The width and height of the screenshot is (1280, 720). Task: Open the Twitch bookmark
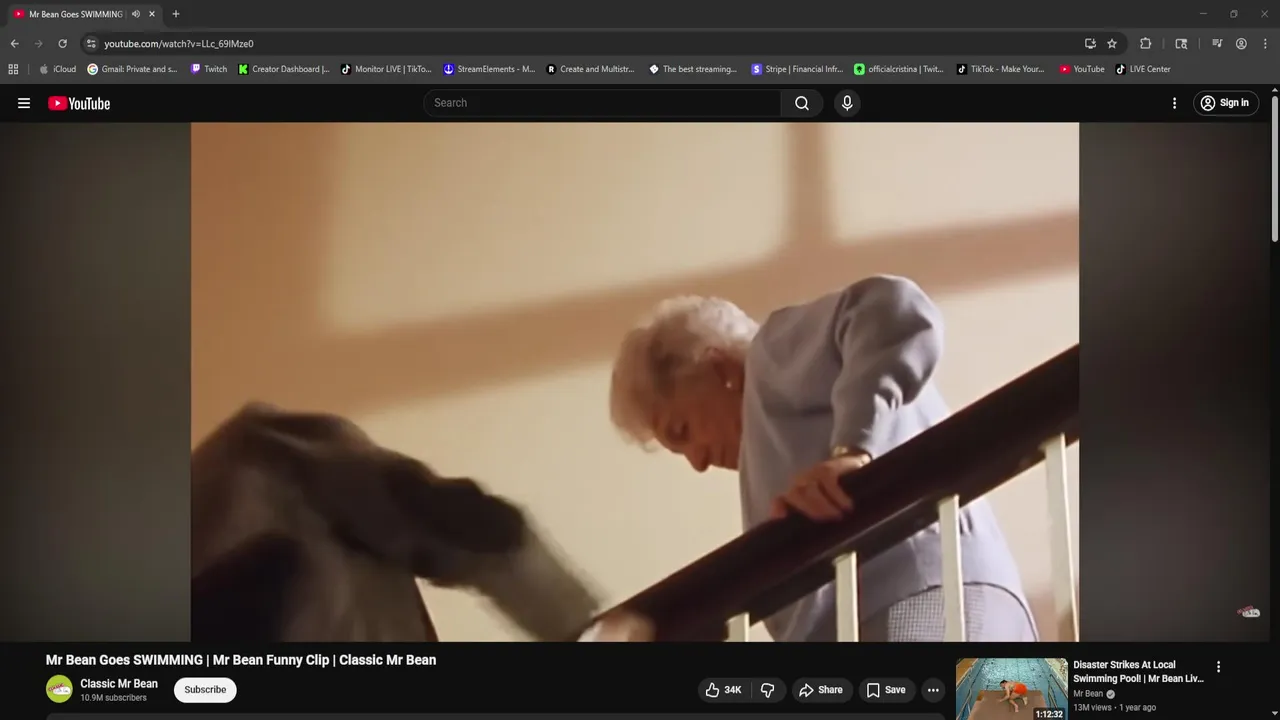[209, 69]
